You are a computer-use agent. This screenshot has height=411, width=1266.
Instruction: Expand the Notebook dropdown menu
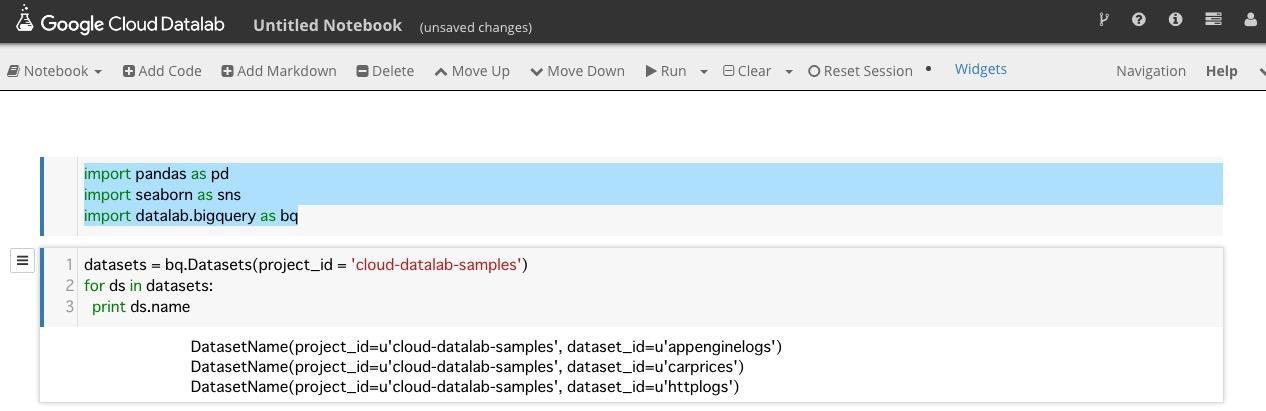point(55,71)
